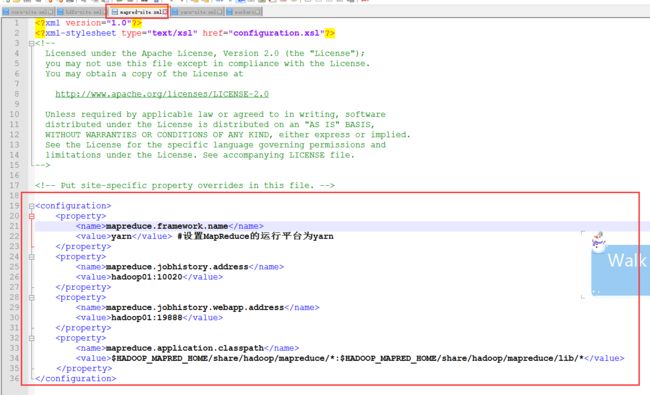Image resolution: width=650 pixels, height=395 pixels.
Task: Click the $HADOOP_MAPRED_HOME classpath value text
Action: (347, 358)
